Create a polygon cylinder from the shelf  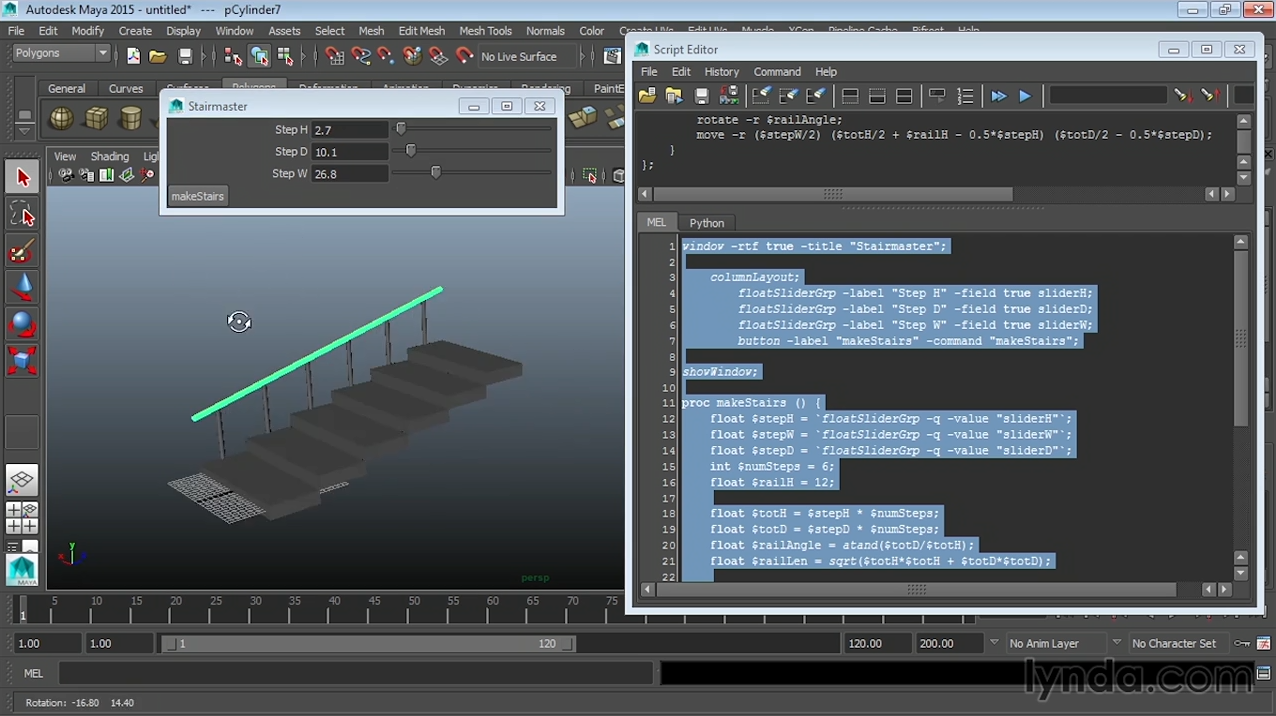tap(130, 119)
